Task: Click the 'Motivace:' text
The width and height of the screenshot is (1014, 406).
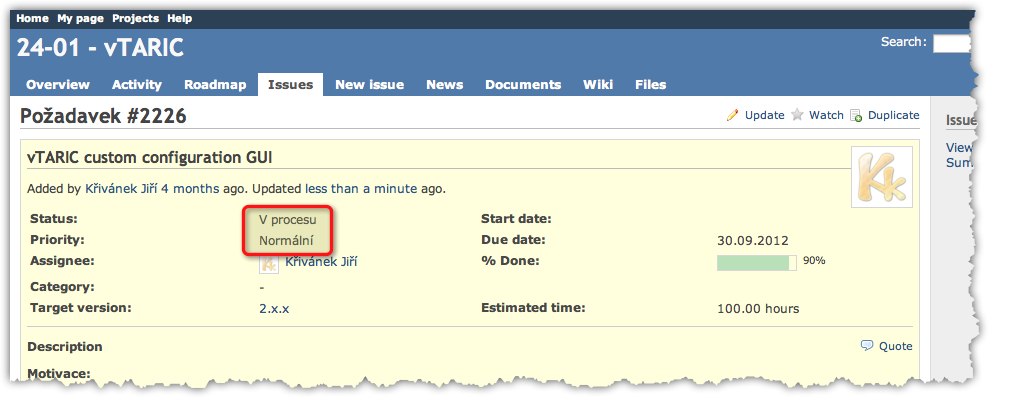Action: click(x=59, y=373)
